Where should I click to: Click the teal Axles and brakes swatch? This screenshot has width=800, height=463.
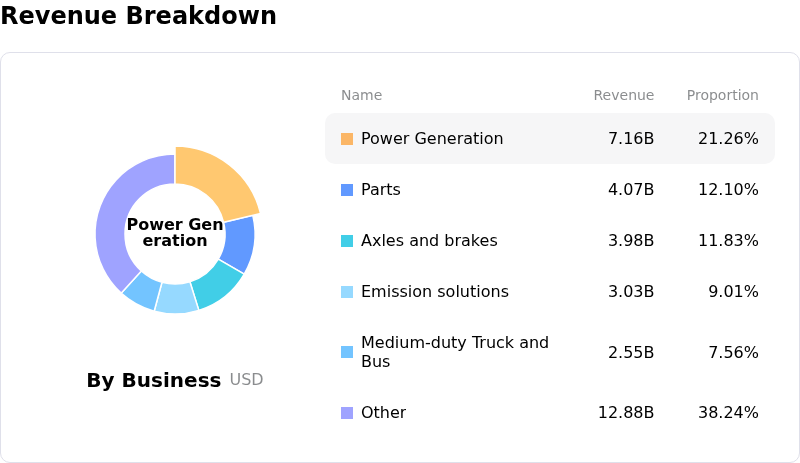tap(347, 241)
